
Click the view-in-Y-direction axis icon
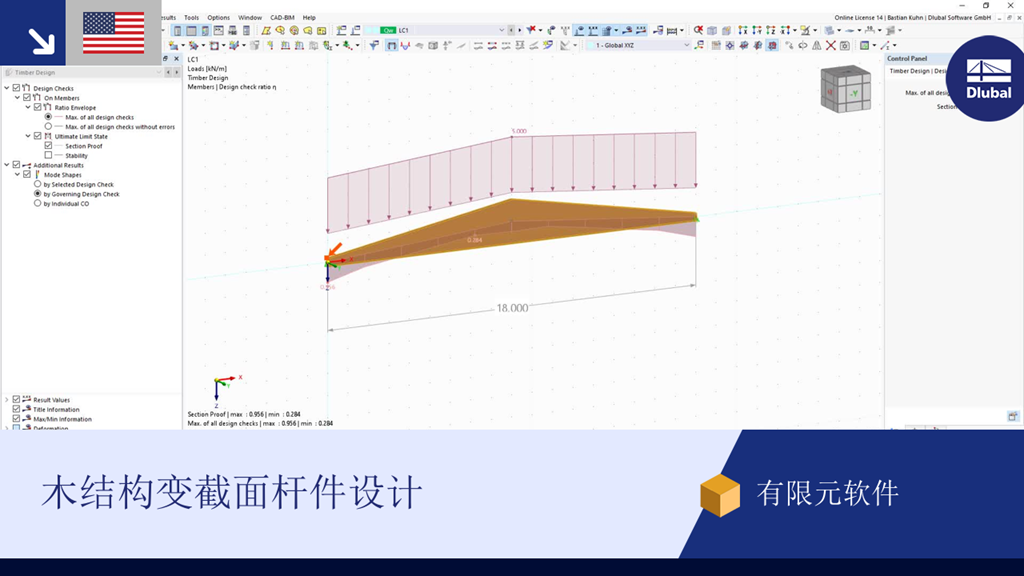tap(756, 30)
